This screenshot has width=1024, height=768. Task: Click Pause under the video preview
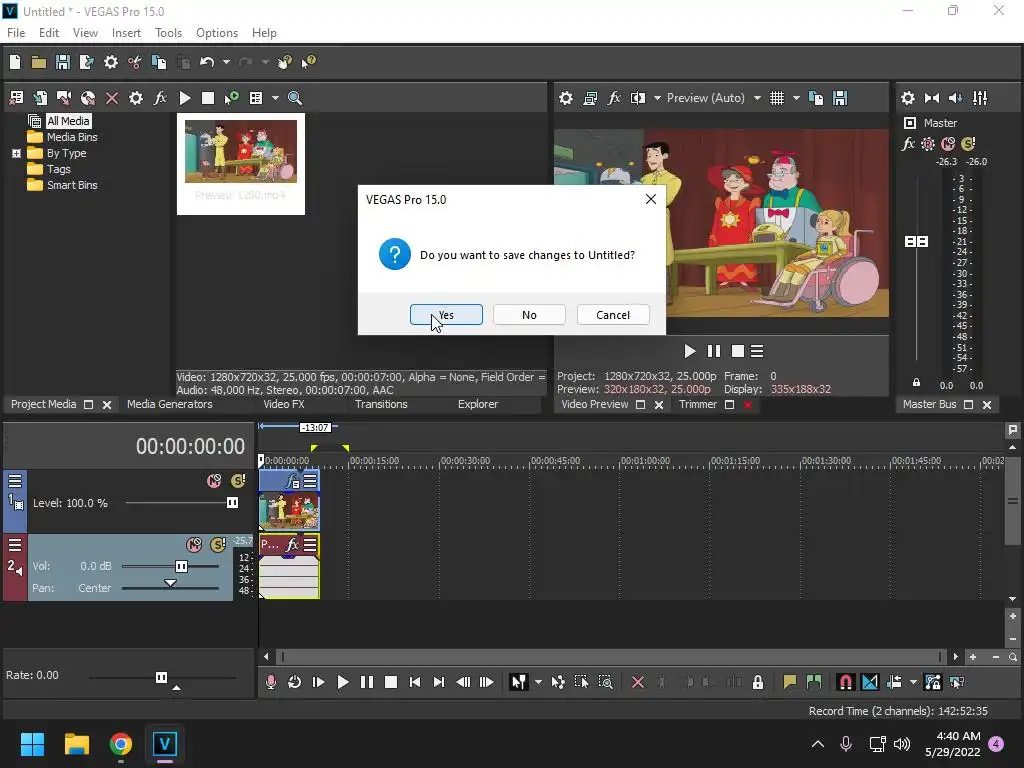coord(714,351)
